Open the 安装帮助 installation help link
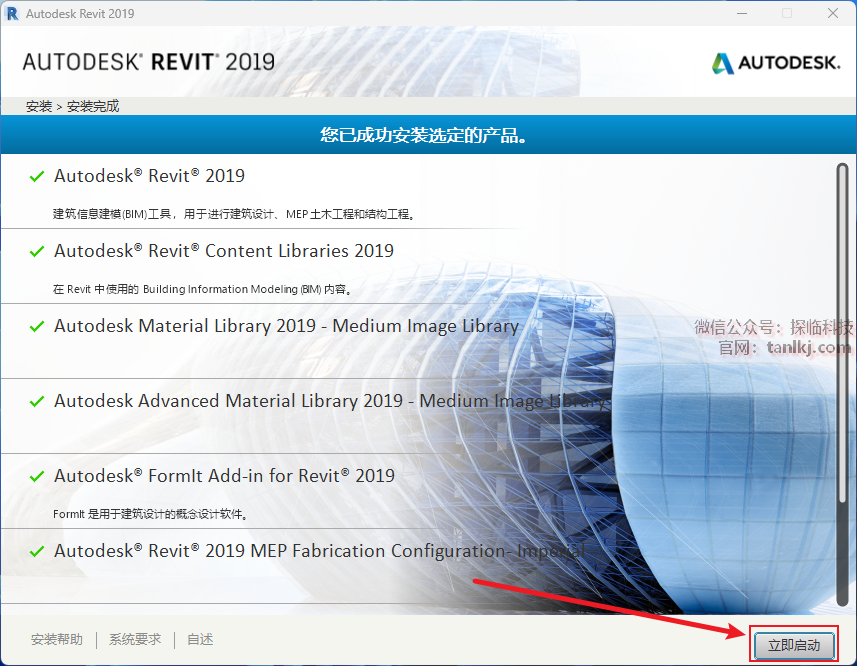The image size is (857, 666). click(57, 640)
